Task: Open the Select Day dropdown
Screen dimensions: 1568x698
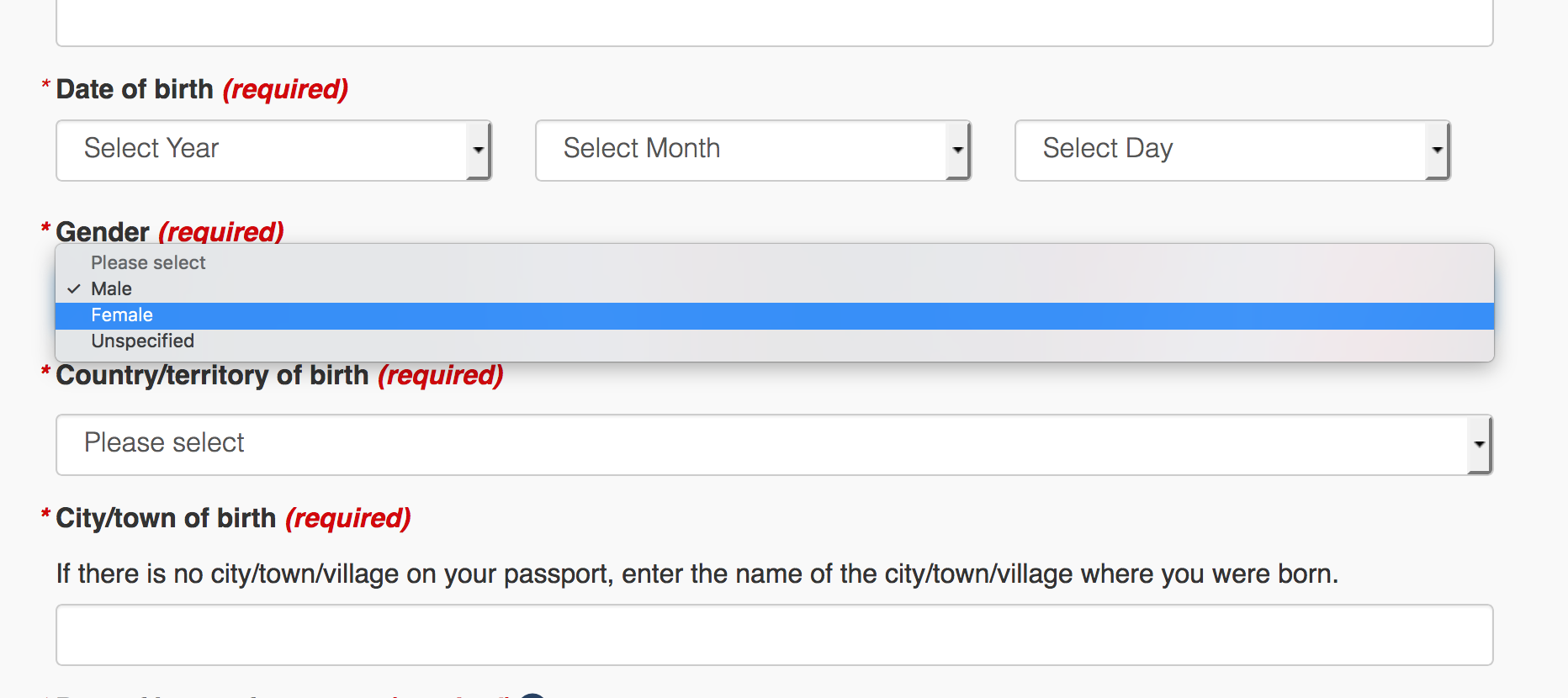Action: (1220, 150)
